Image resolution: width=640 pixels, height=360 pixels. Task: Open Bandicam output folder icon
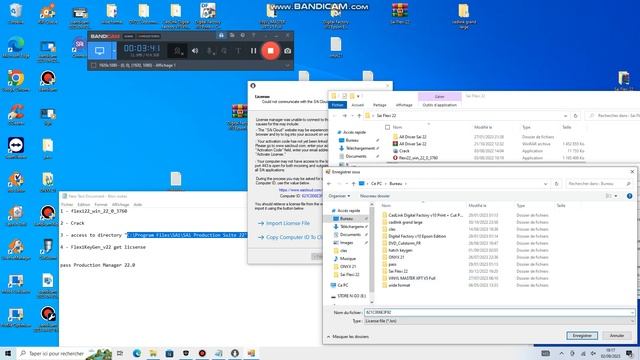232,36
